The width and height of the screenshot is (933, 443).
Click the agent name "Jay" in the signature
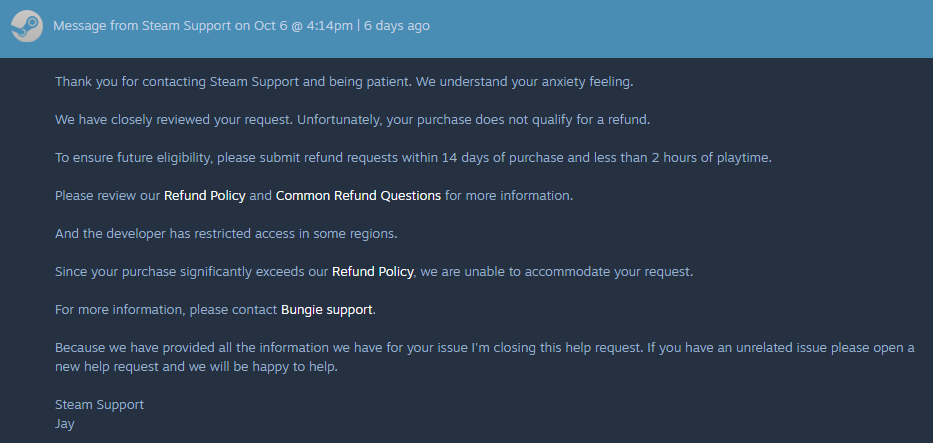[x=65, y=424]
